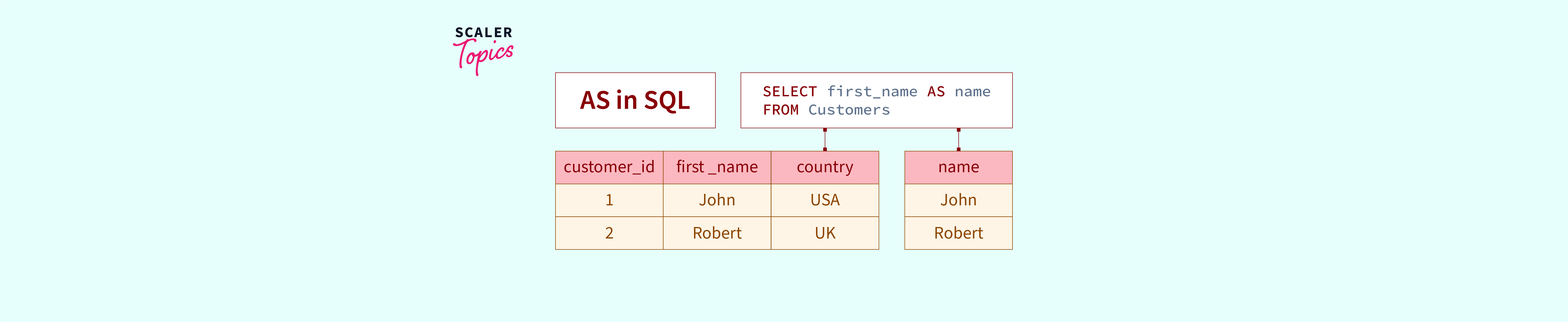Click the Robert cell in the Customers table

pos(716,233)
